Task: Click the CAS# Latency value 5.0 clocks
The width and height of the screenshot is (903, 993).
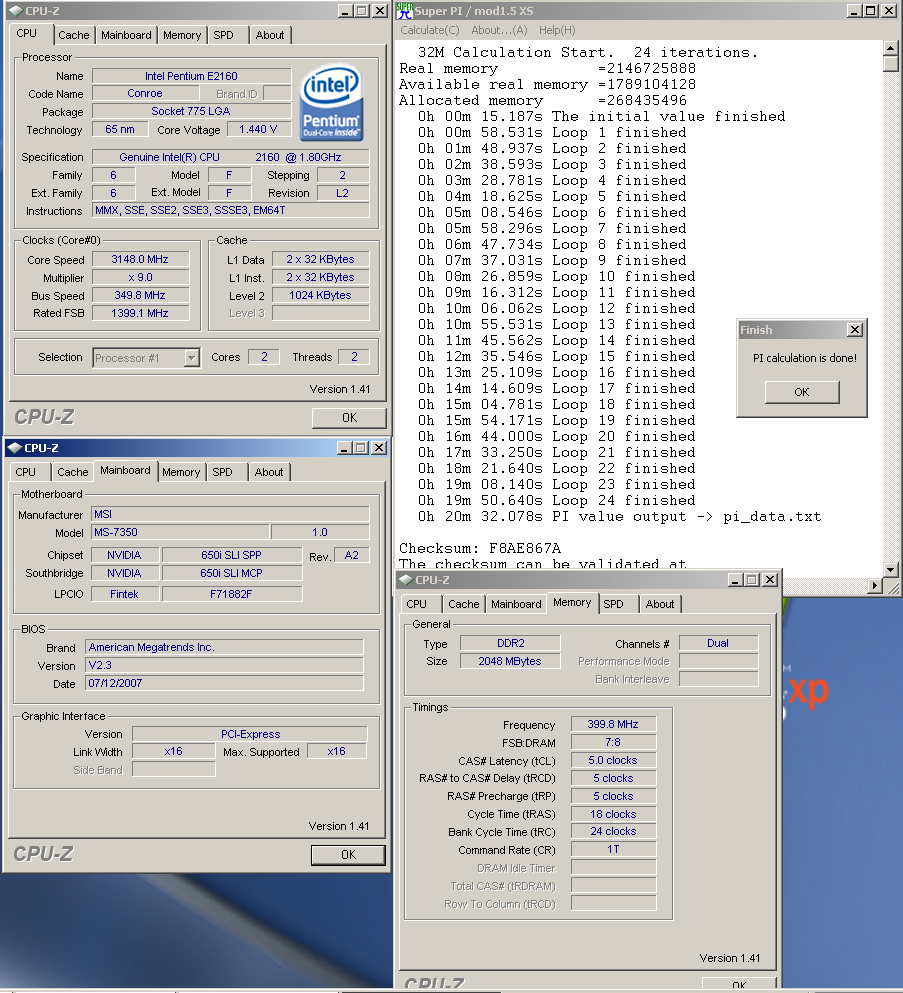Action: (x=613, y=760)
